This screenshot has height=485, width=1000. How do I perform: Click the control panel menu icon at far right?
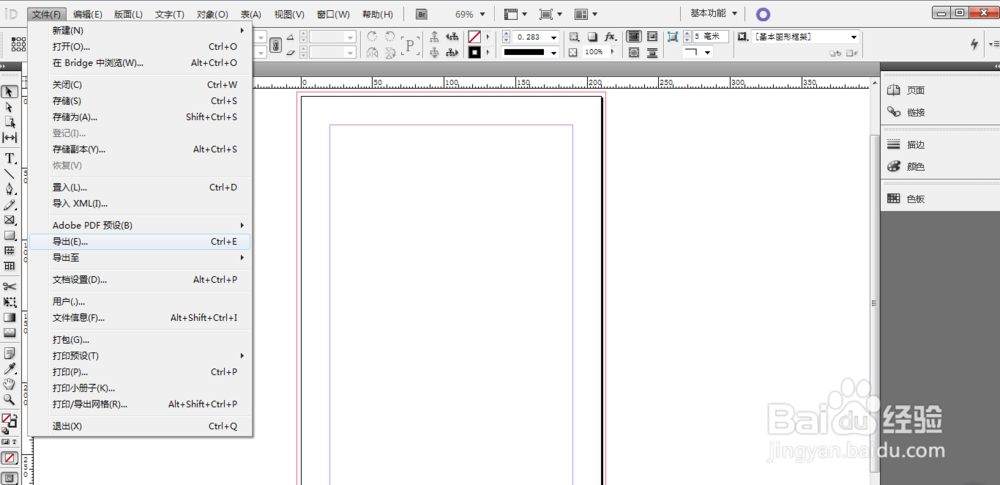[994, 43]
